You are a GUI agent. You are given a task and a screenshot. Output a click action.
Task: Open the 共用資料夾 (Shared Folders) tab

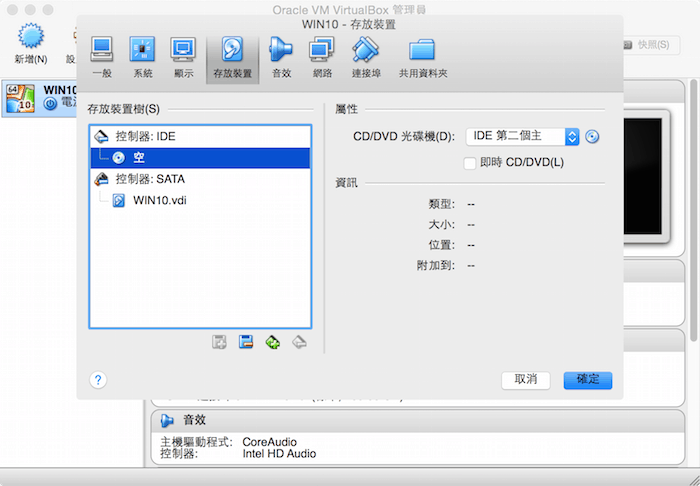(x=423, y=58)
